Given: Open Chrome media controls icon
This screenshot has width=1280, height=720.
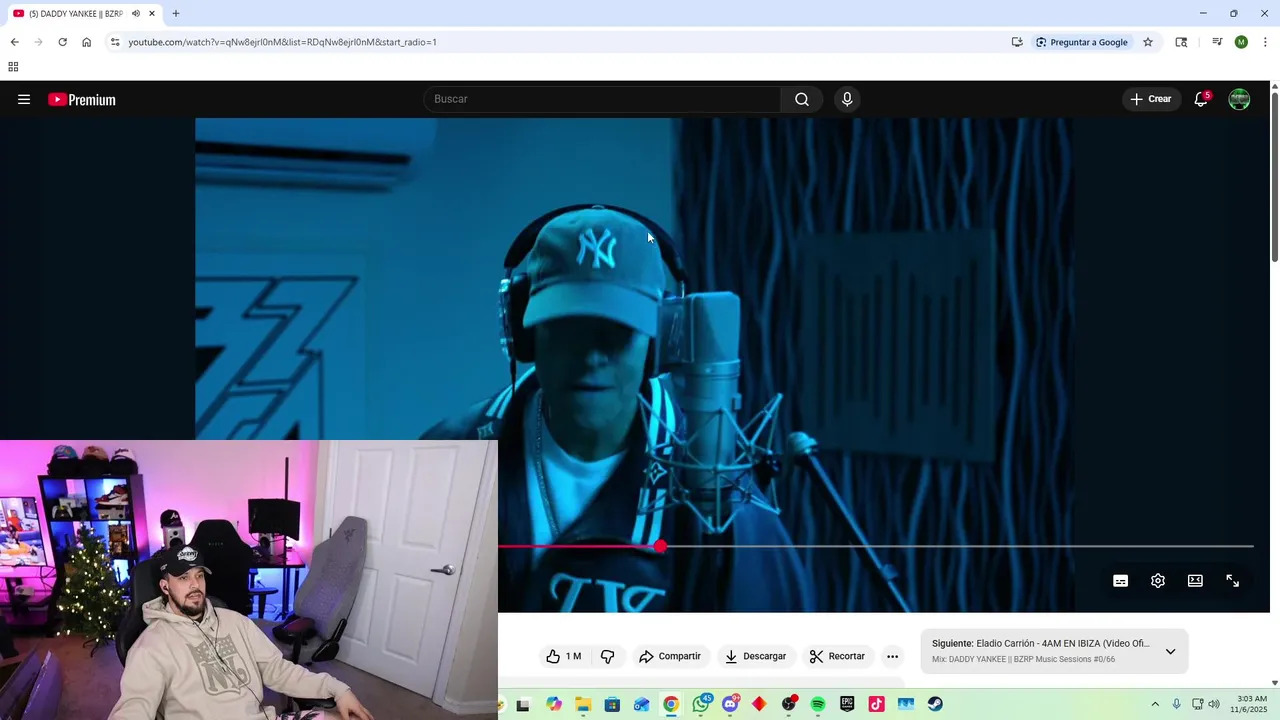Looking at the screenshot, I should 1217,42.
